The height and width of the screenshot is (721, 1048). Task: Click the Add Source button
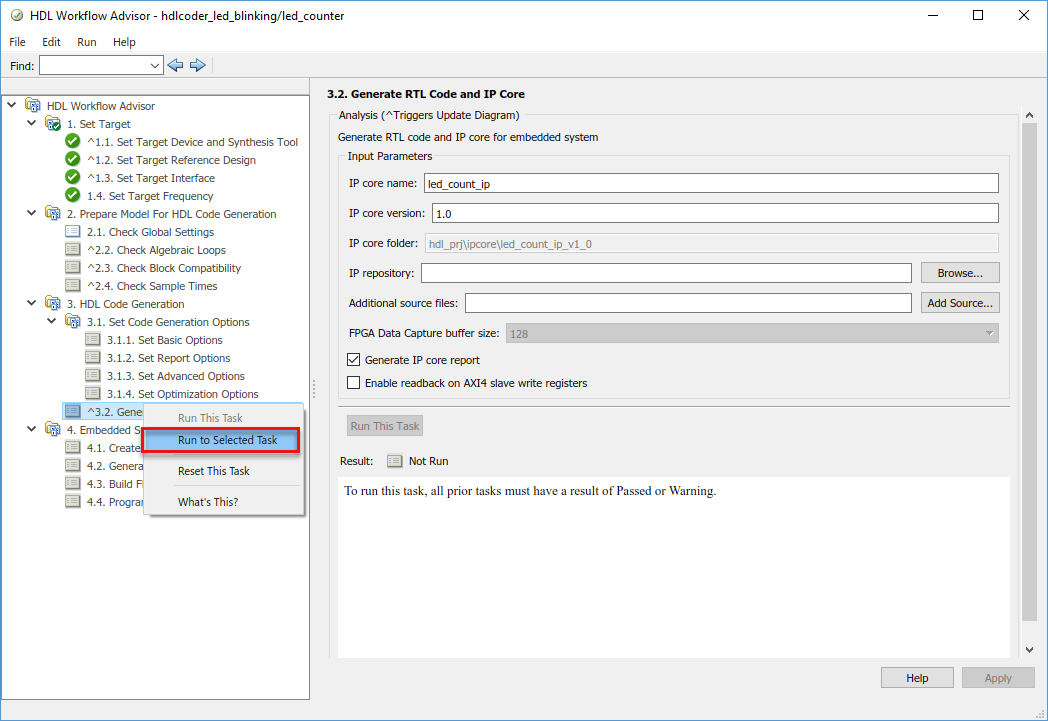click(x=960, y=303)
